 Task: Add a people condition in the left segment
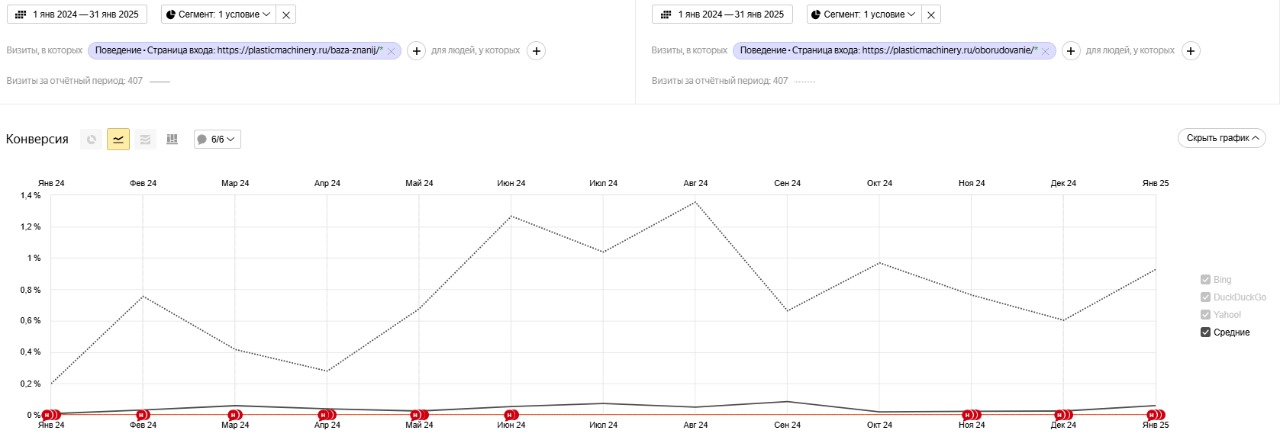click(x=536, y=50)
